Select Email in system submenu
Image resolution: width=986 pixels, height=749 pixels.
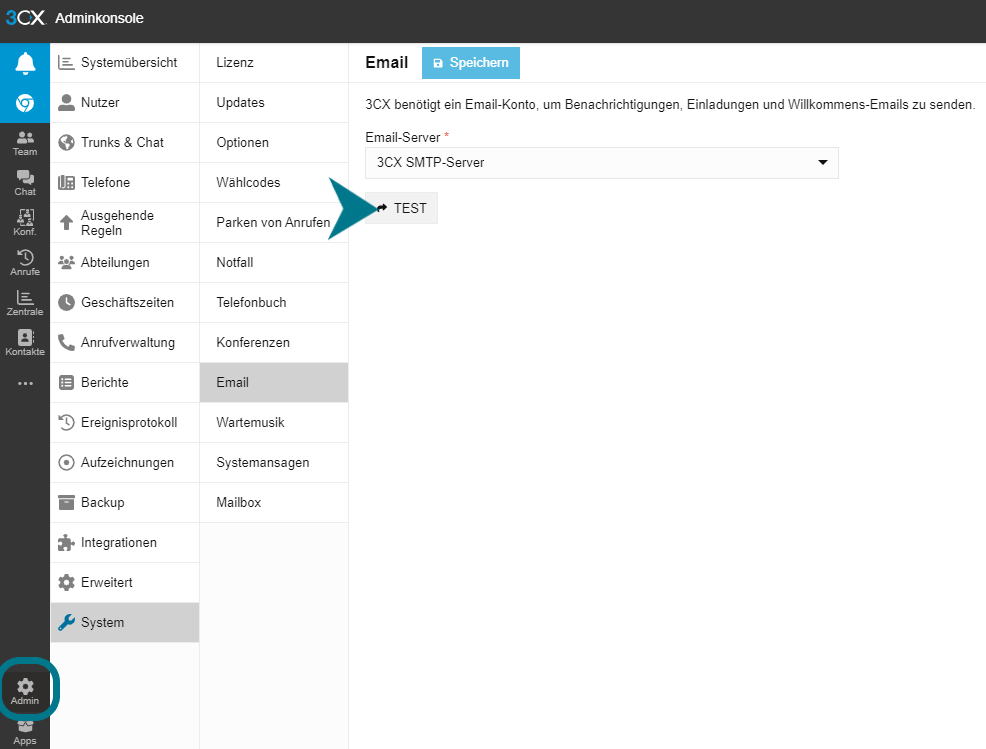coord(274,382)
